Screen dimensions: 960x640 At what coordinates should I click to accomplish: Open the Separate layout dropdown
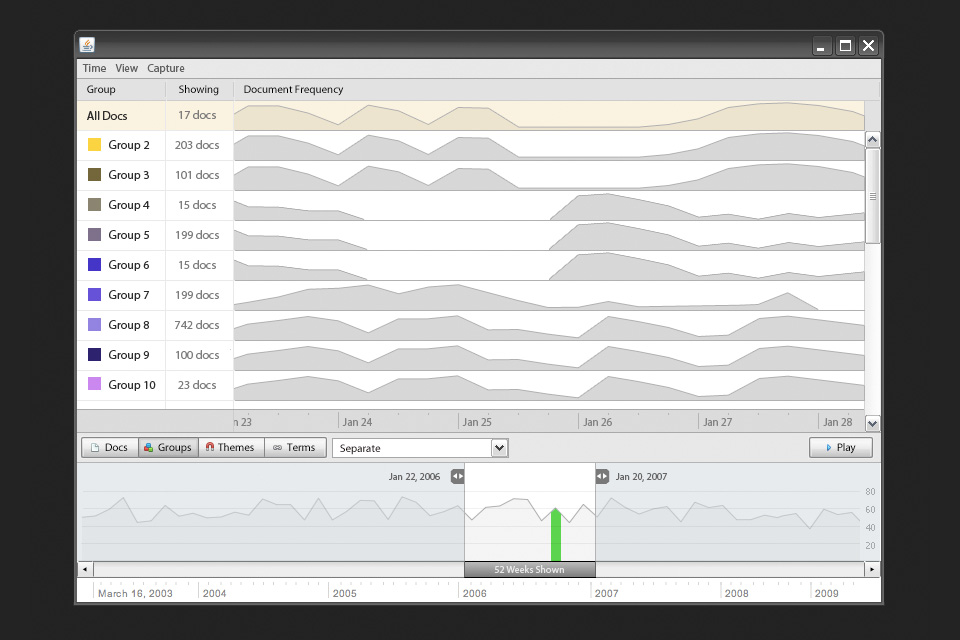coord(420,448)
